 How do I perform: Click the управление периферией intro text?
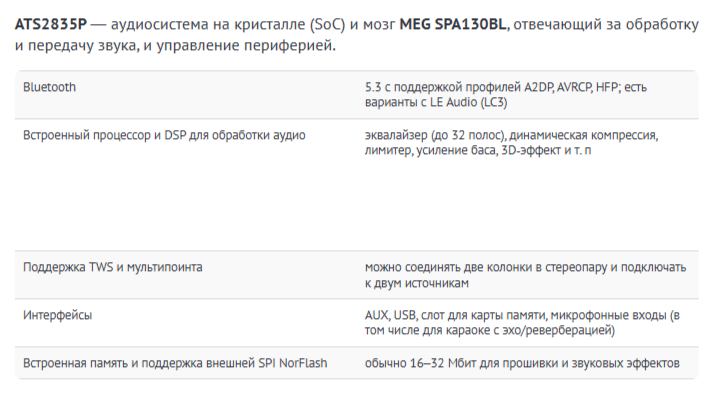(246, 45)
